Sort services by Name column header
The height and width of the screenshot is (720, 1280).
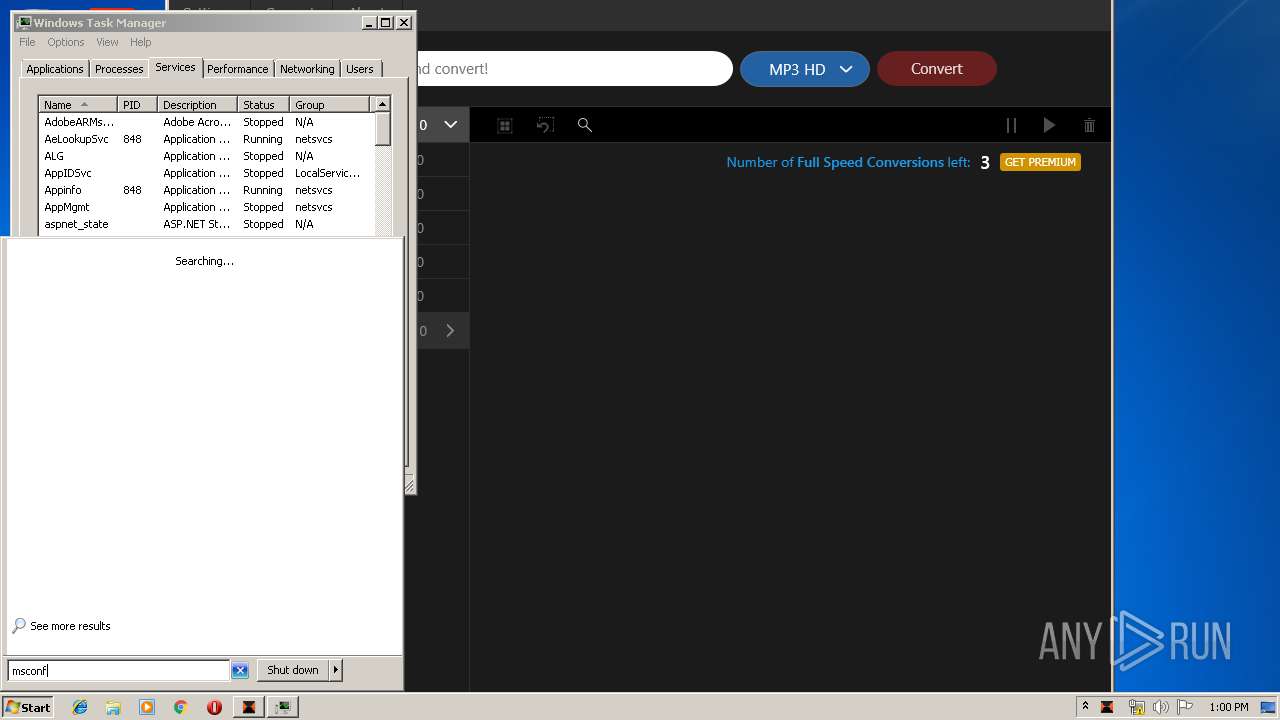(78, 104)
